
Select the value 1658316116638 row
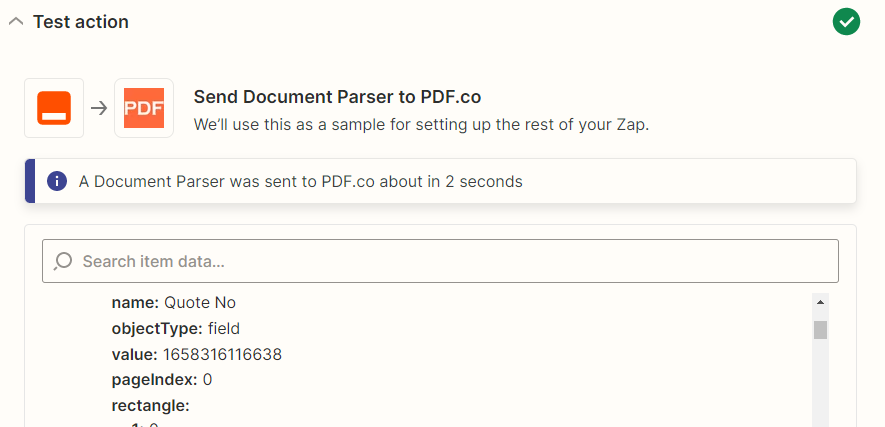point(196,355)
